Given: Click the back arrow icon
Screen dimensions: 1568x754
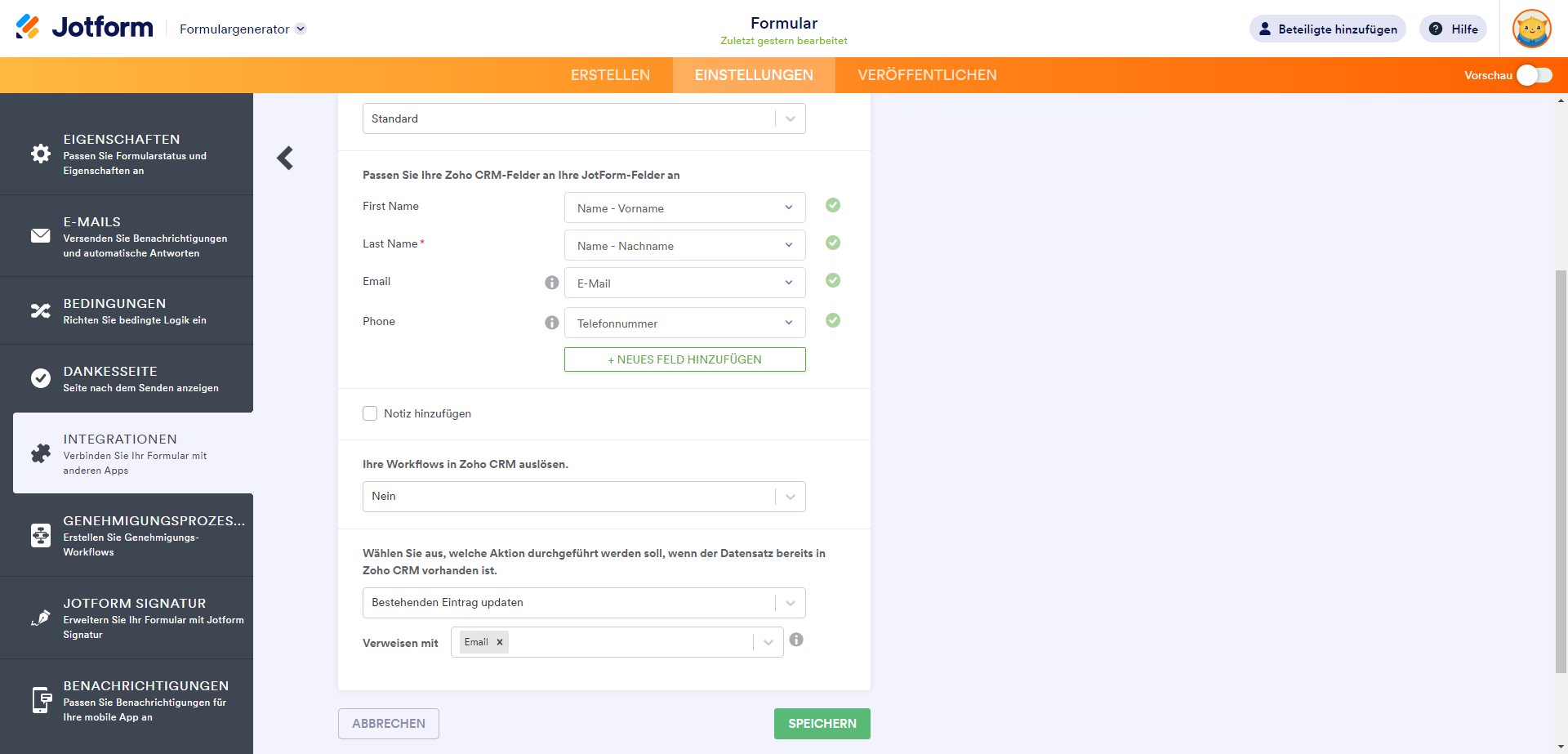Looking at the screenshot, I should click(285, 158).
